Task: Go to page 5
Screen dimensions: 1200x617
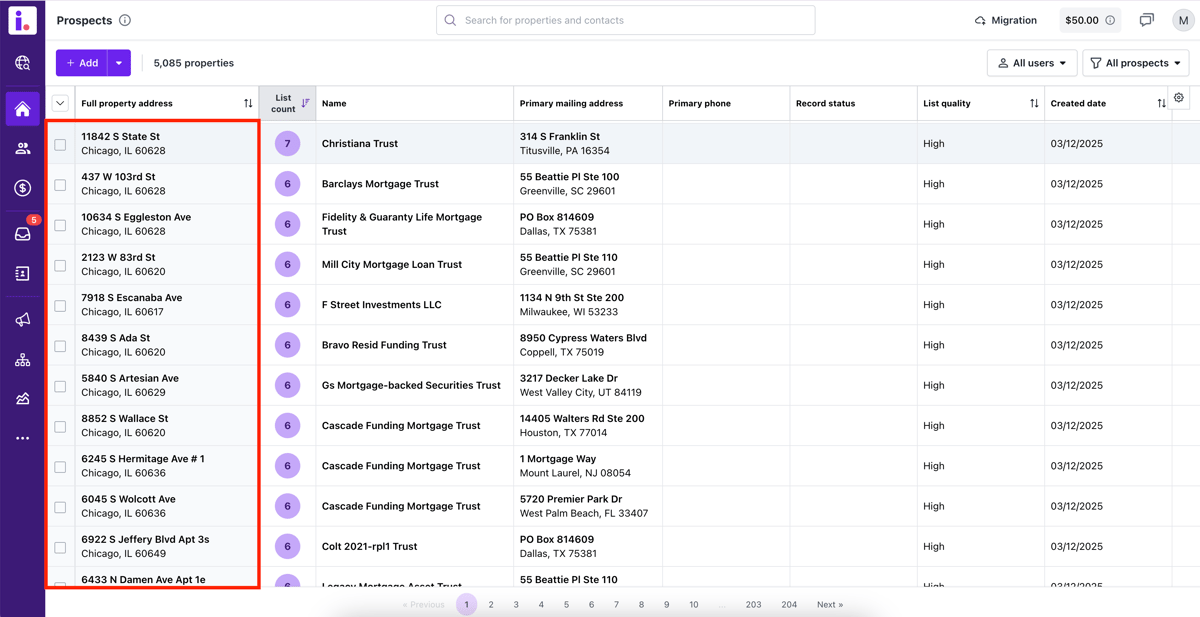Action: point(566,605)
